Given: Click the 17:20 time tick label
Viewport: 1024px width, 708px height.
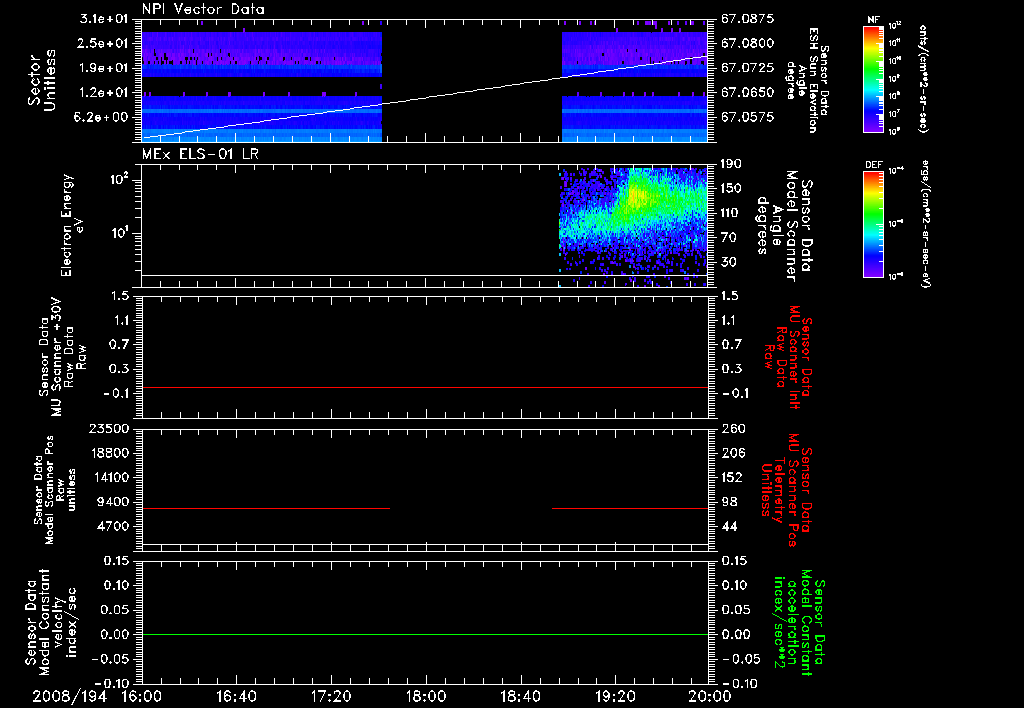Looking at the screenshot, I should click(x=331, y=697).
